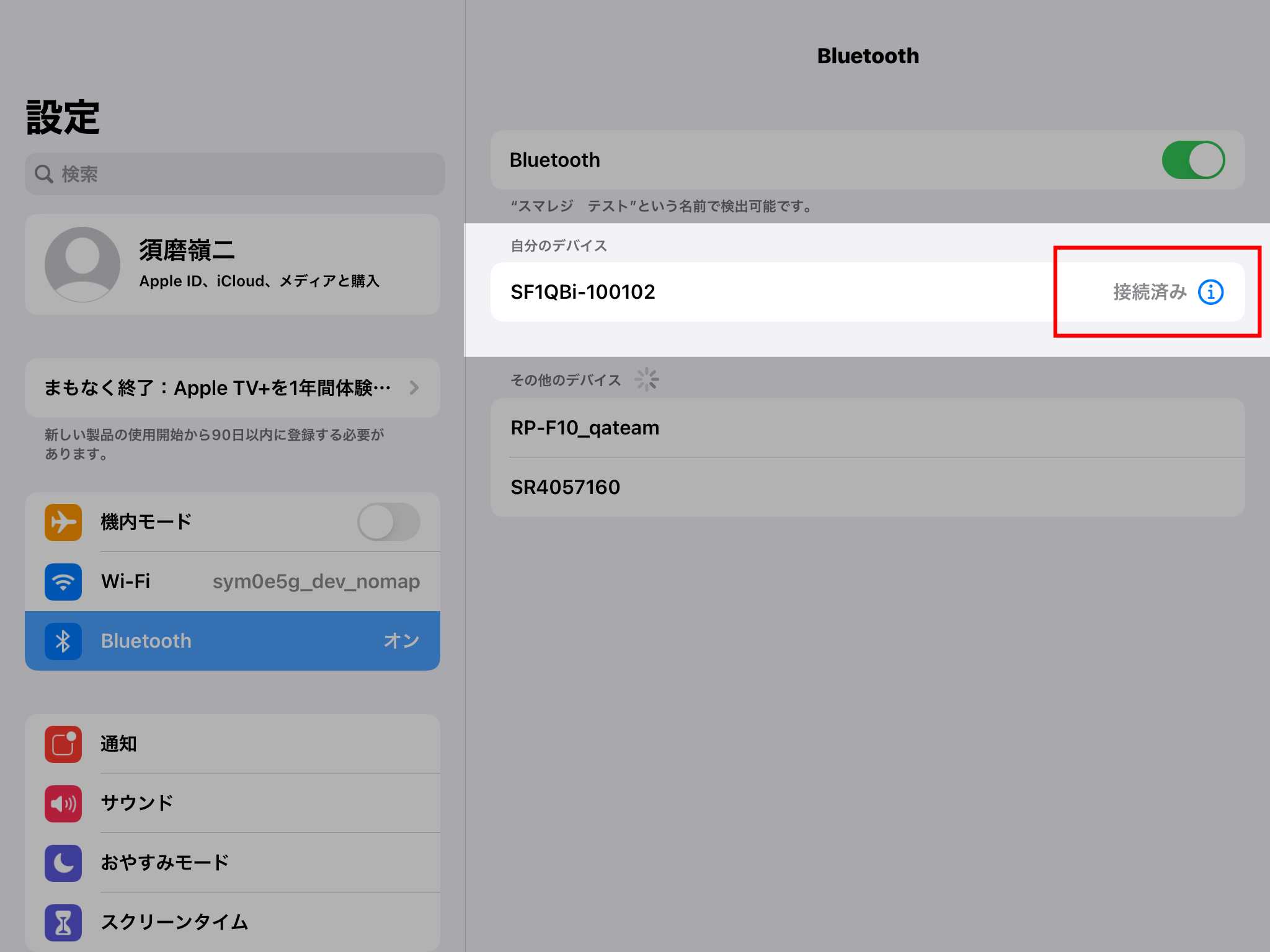This screenshot has height=952, width=1270.
Task: Open スクリーンタイム via hourglass icon
Action: 63,922
